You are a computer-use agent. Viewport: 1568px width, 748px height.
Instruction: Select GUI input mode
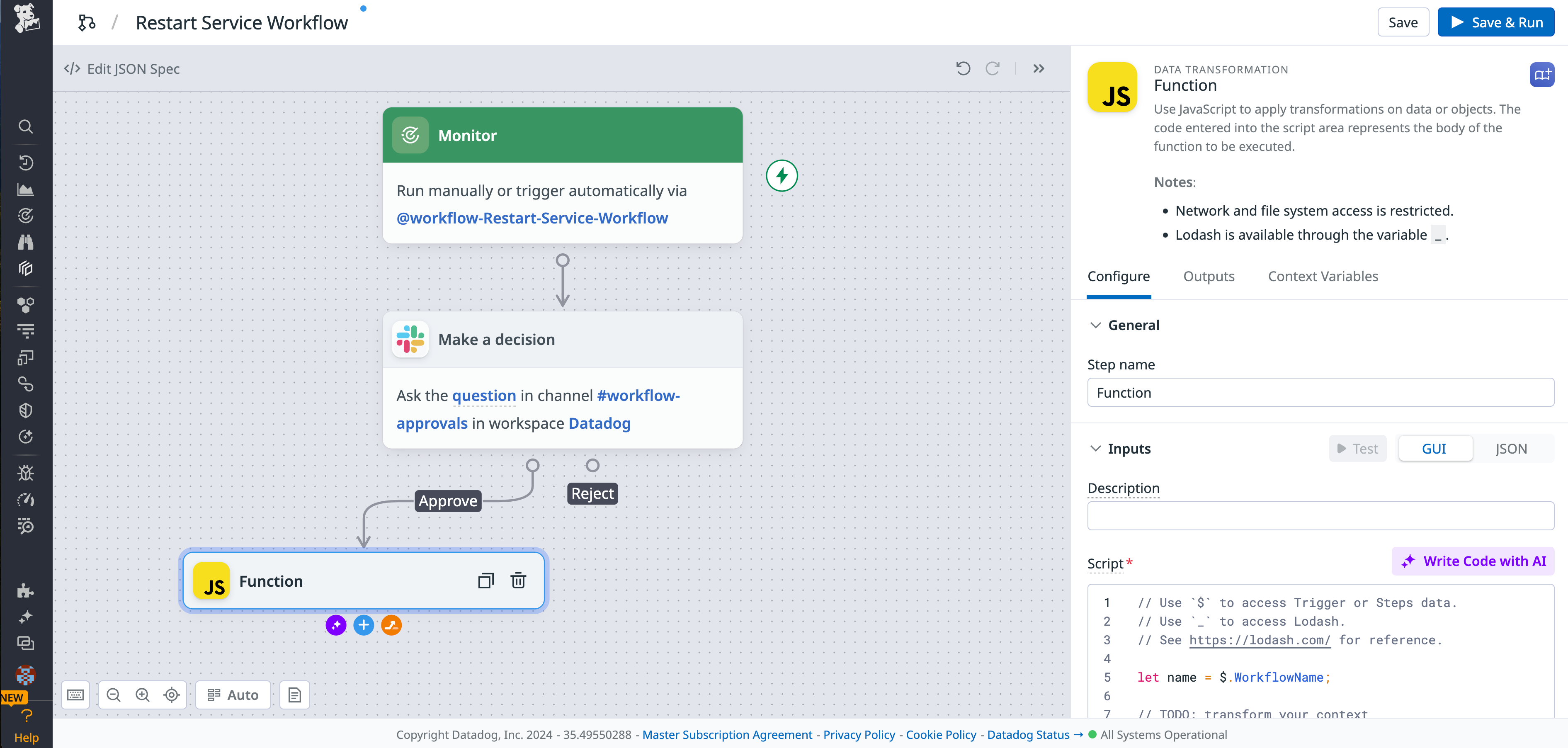coord(1435,449)
